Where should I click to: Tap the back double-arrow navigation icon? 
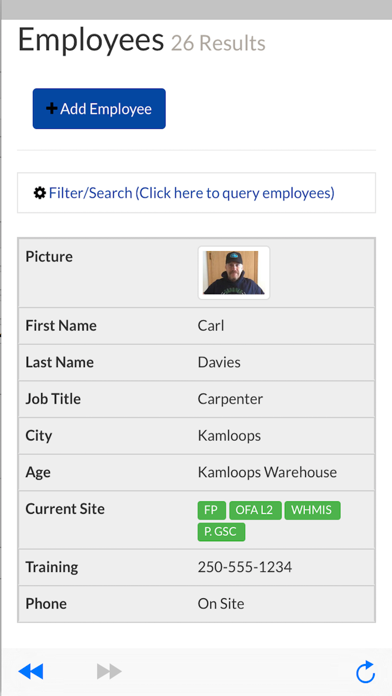(31, 671)
